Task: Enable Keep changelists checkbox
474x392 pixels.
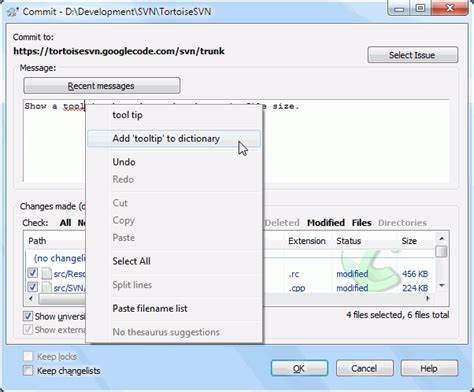Action: click(x=28, y=370)
